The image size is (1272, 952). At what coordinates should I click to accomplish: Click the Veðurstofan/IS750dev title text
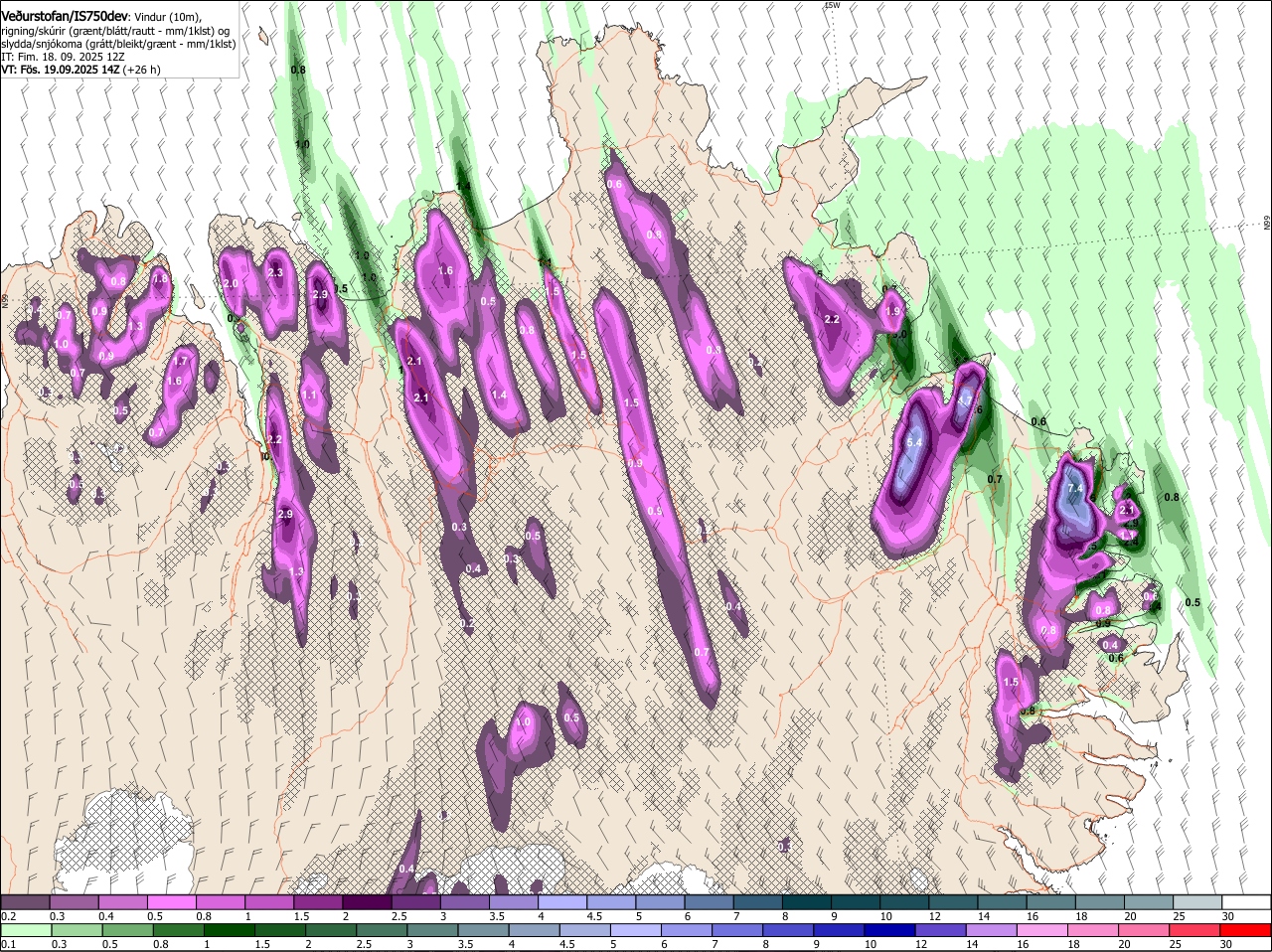[64, 17]
